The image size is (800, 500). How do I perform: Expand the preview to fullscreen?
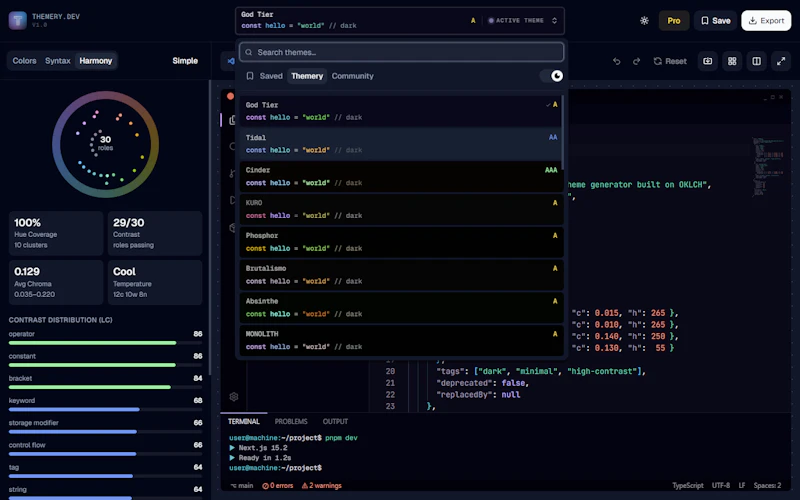coord(781,61)
